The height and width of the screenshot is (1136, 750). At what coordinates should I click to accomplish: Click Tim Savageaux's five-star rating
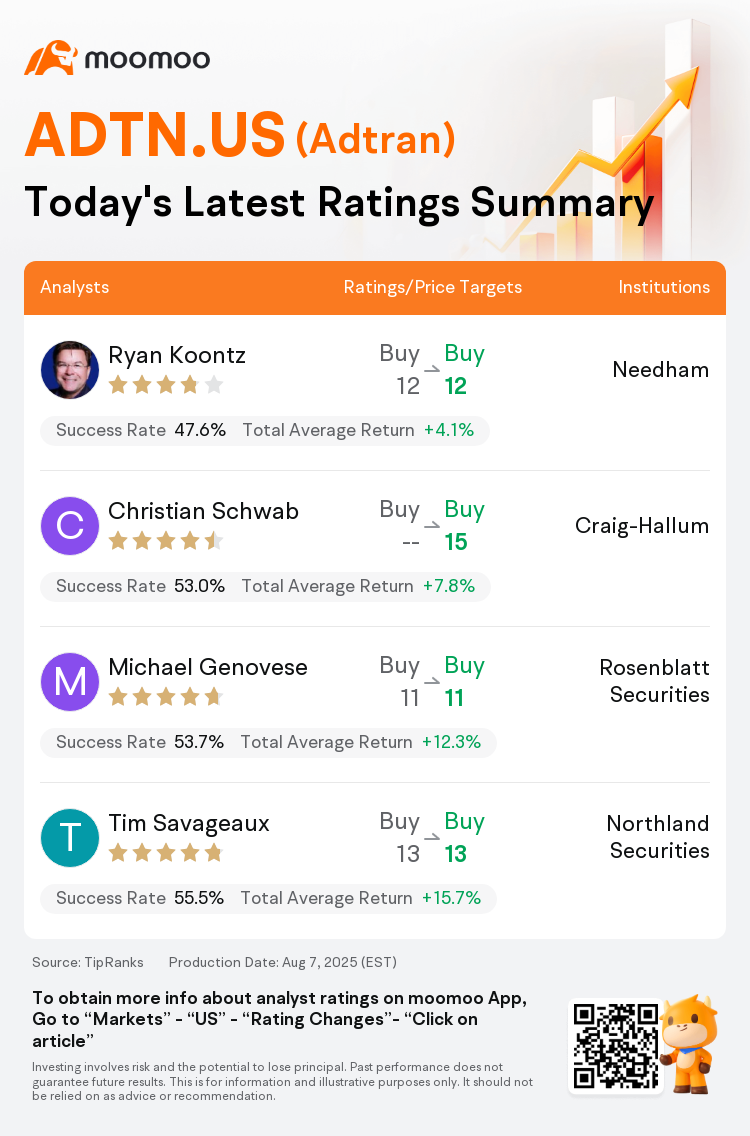pos(165,853)
